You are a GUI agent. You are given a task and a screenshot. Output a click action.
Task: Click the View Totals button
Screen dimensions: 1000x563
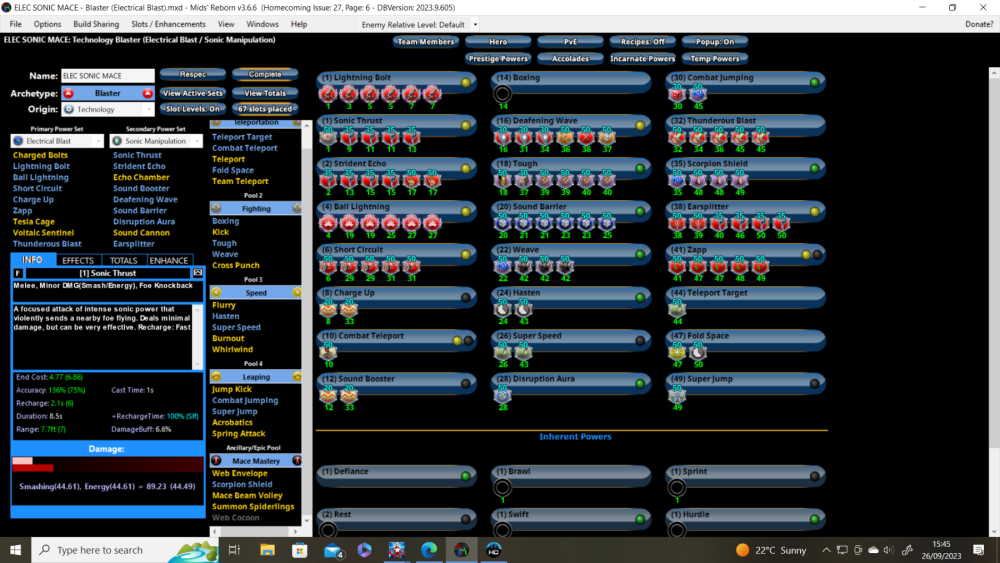click(265, 92)
